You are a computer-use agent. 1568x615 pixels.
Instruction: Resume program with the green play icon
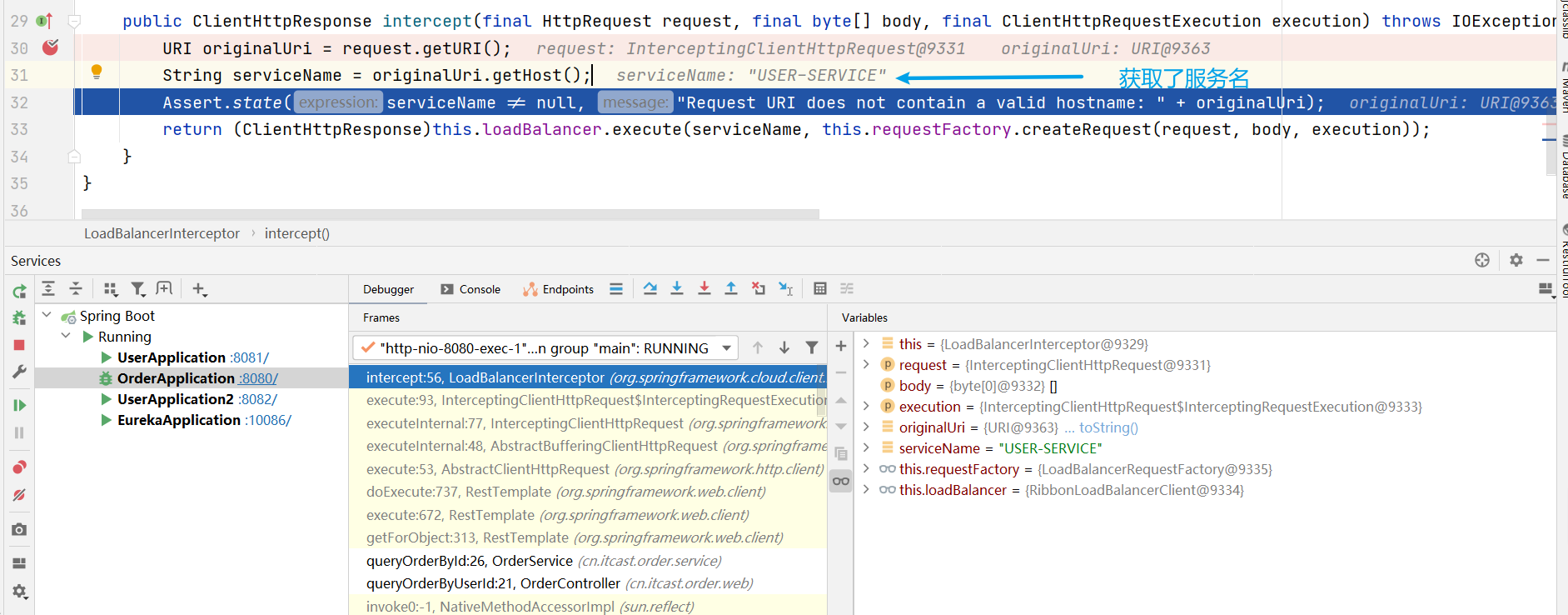pos(19,405)
